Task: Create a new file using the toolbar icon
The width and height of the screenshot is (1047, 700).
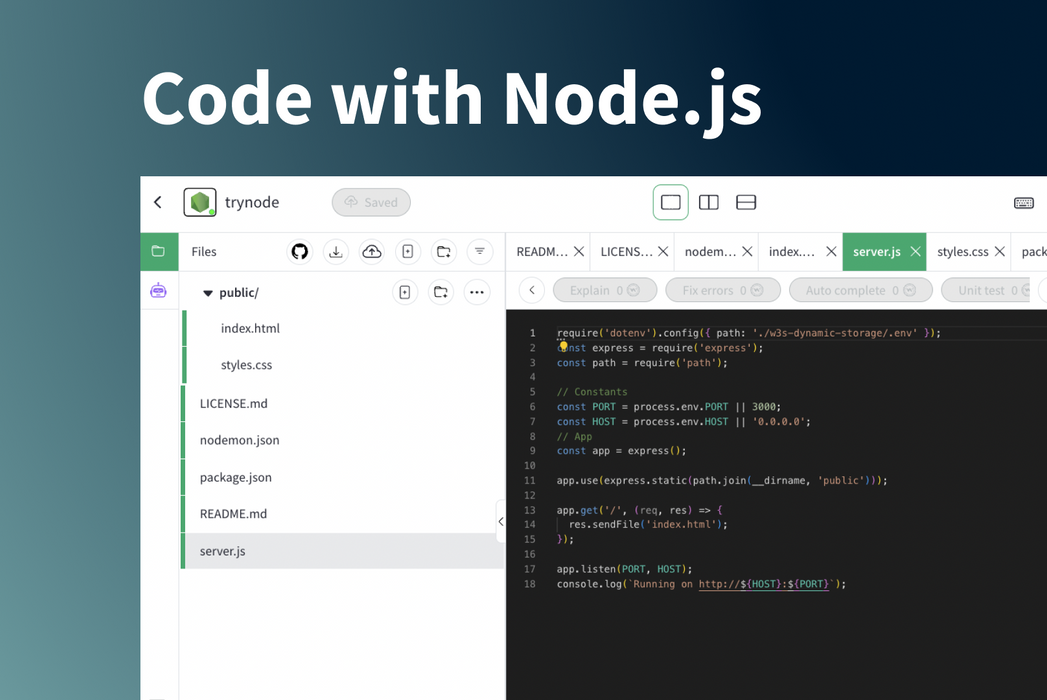Action: [407, 251]
